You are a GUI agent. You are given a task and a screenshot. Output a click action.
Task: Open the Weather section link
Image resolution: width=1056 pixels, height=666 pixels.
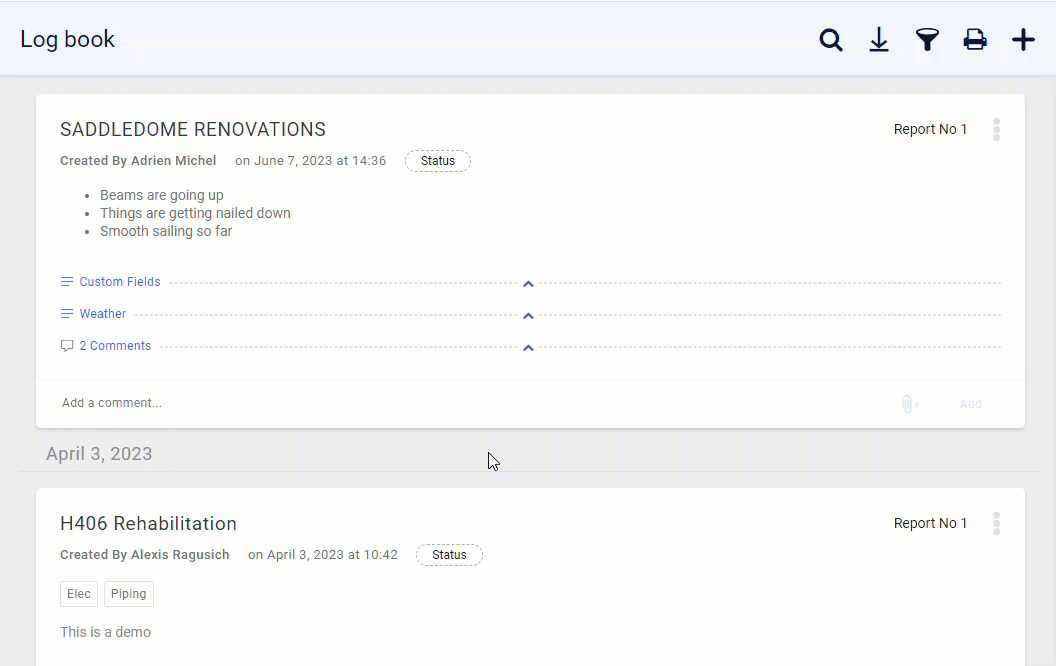pos(102,314)
